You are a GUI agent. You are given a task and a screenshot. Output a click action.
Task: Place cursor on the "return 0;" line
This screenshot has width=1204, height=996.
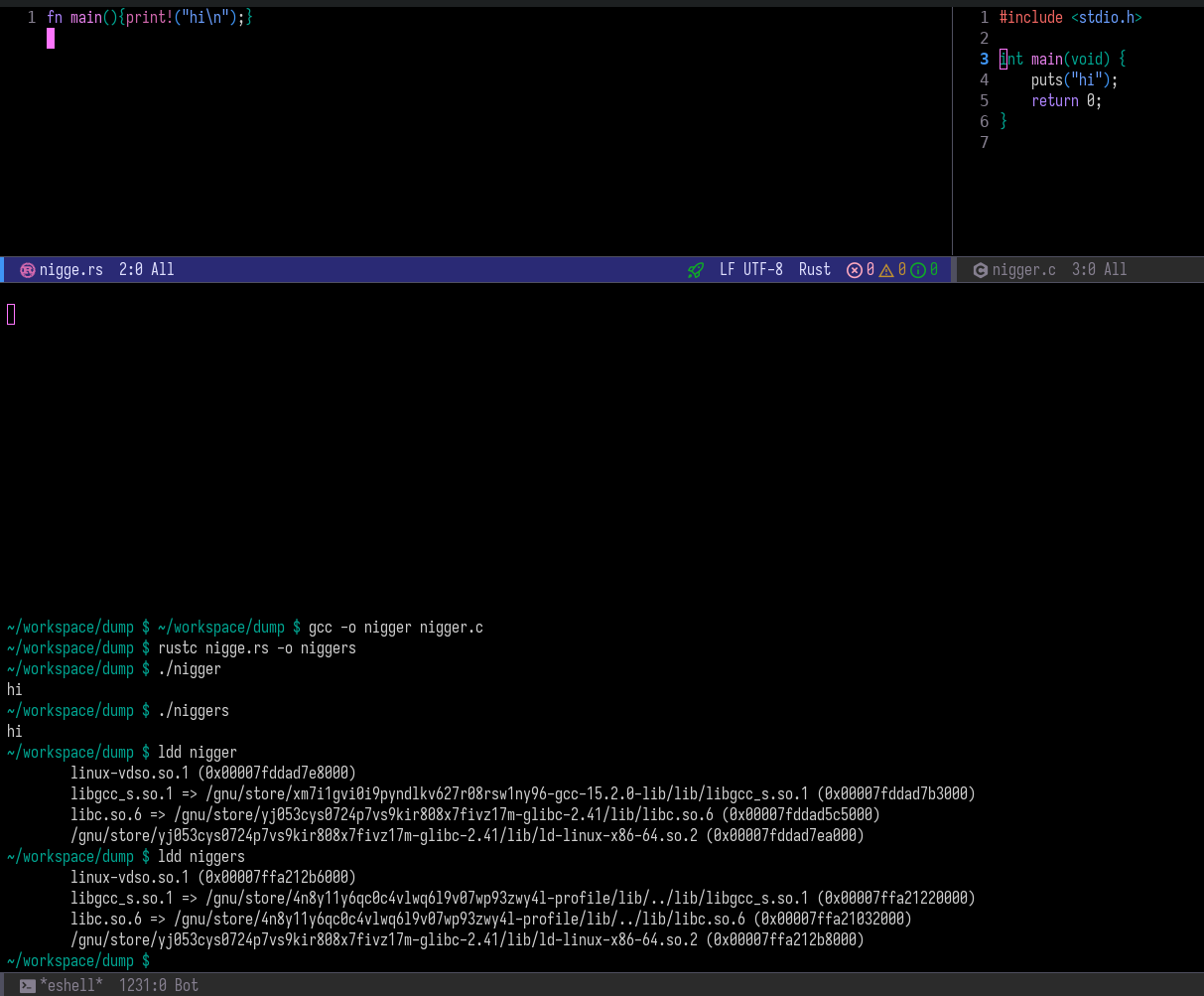tap(1067, 101)
